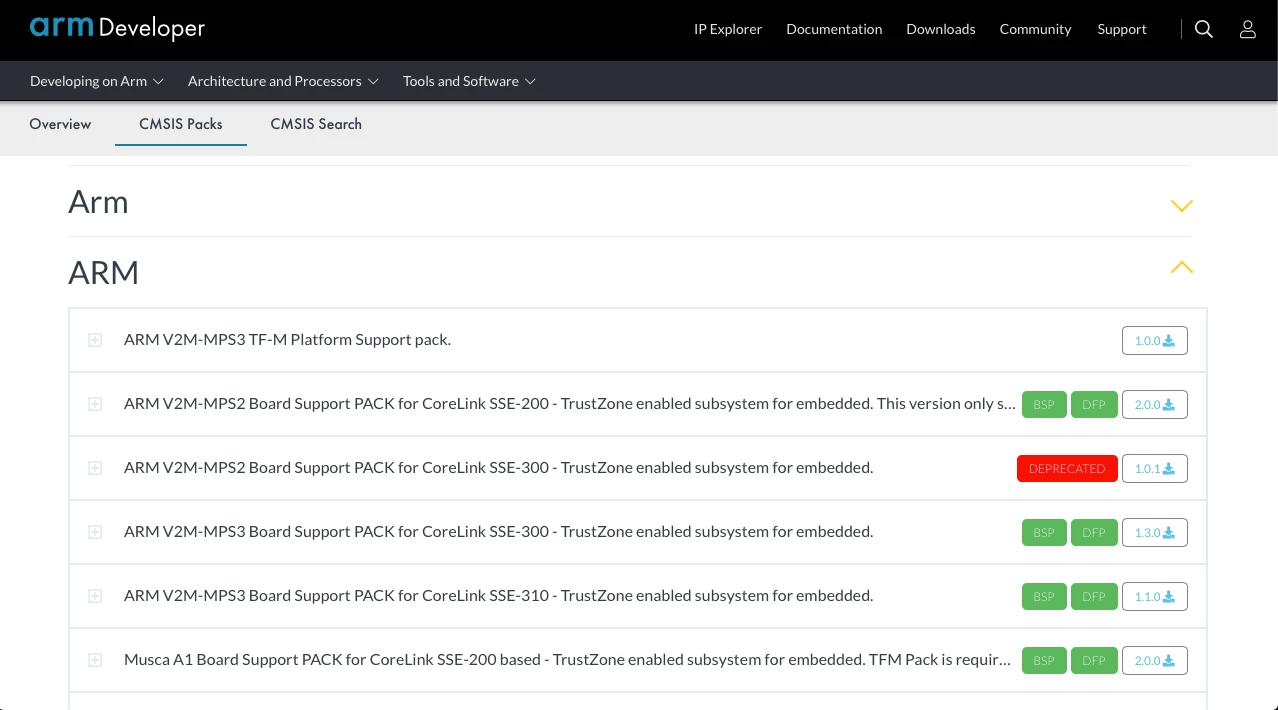Expand the V2M-MPS3 SSE-300 pack row plus icon

(95, 532)
